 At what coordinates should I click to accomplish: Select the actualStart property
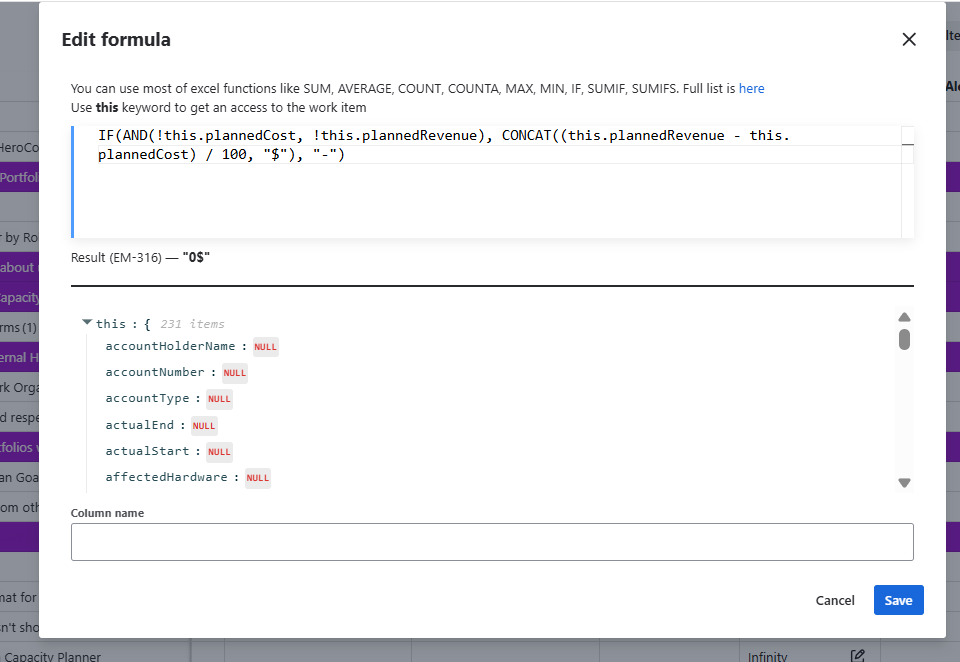click(x=147, y=451)
